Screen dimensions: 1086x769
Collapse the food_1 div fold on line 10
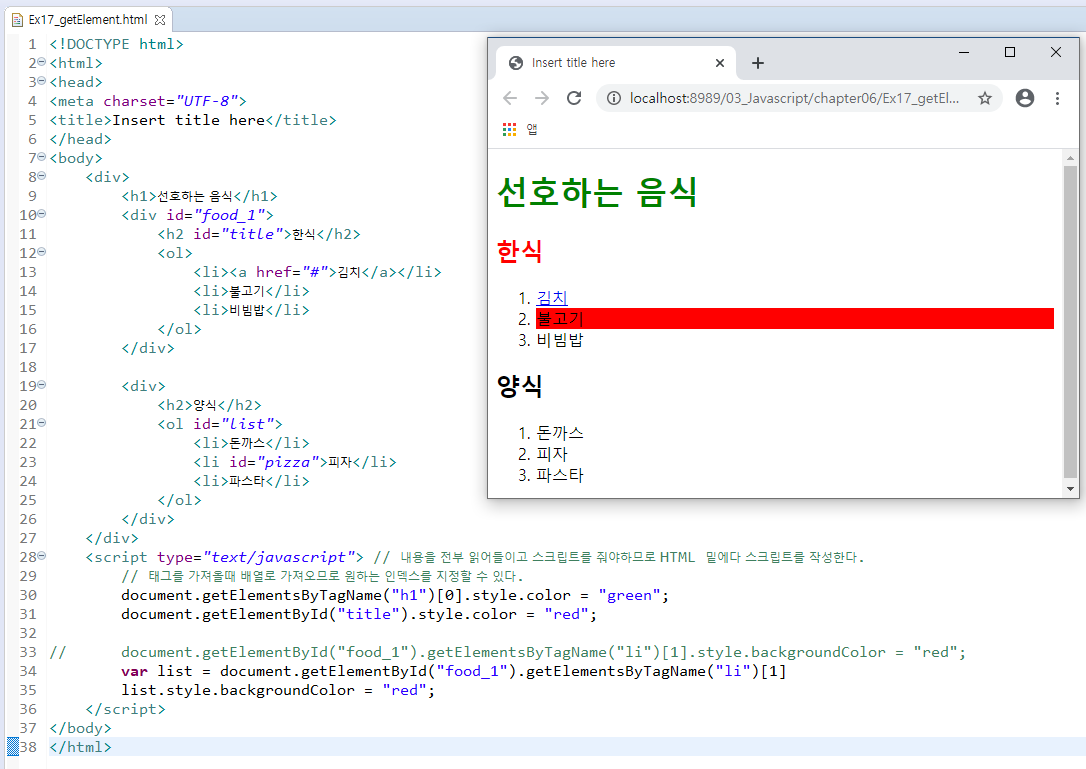(x=42, y=214)
